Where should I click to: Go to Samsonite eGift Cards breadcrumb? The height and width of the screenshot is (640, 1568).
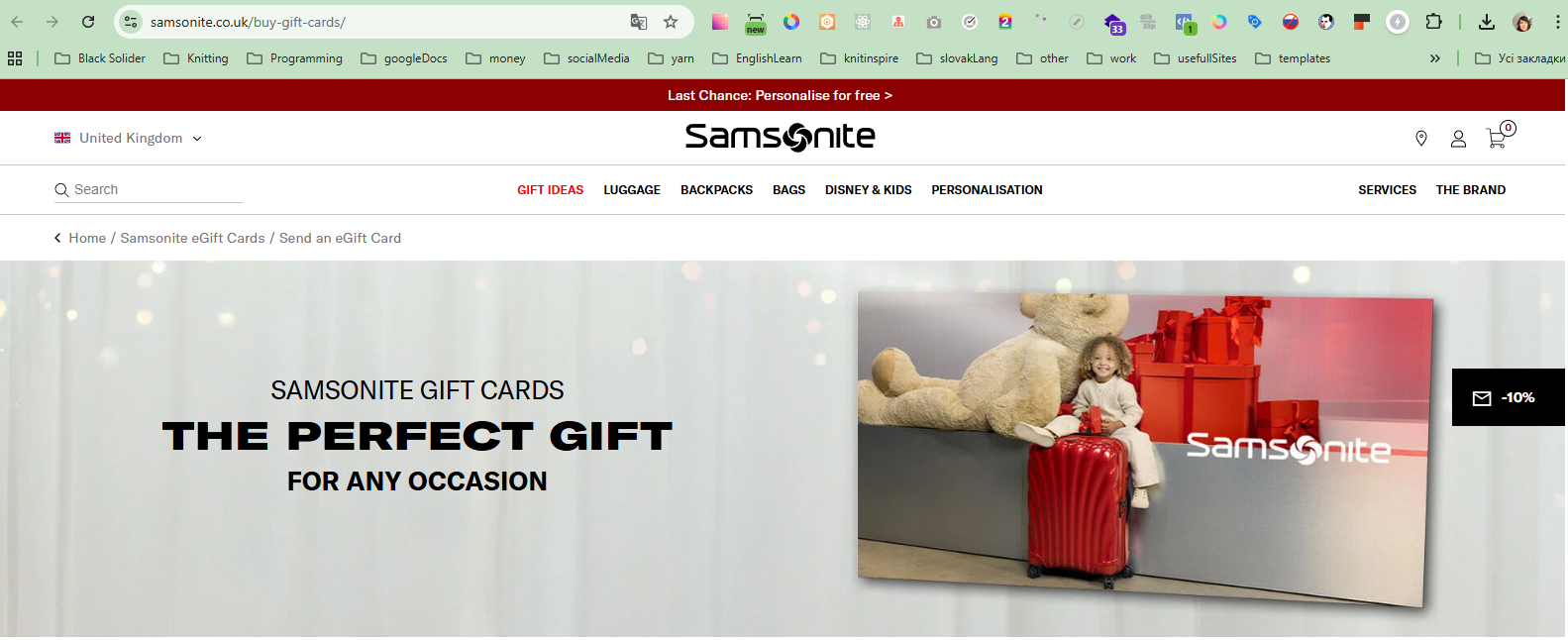coord(192,238)
